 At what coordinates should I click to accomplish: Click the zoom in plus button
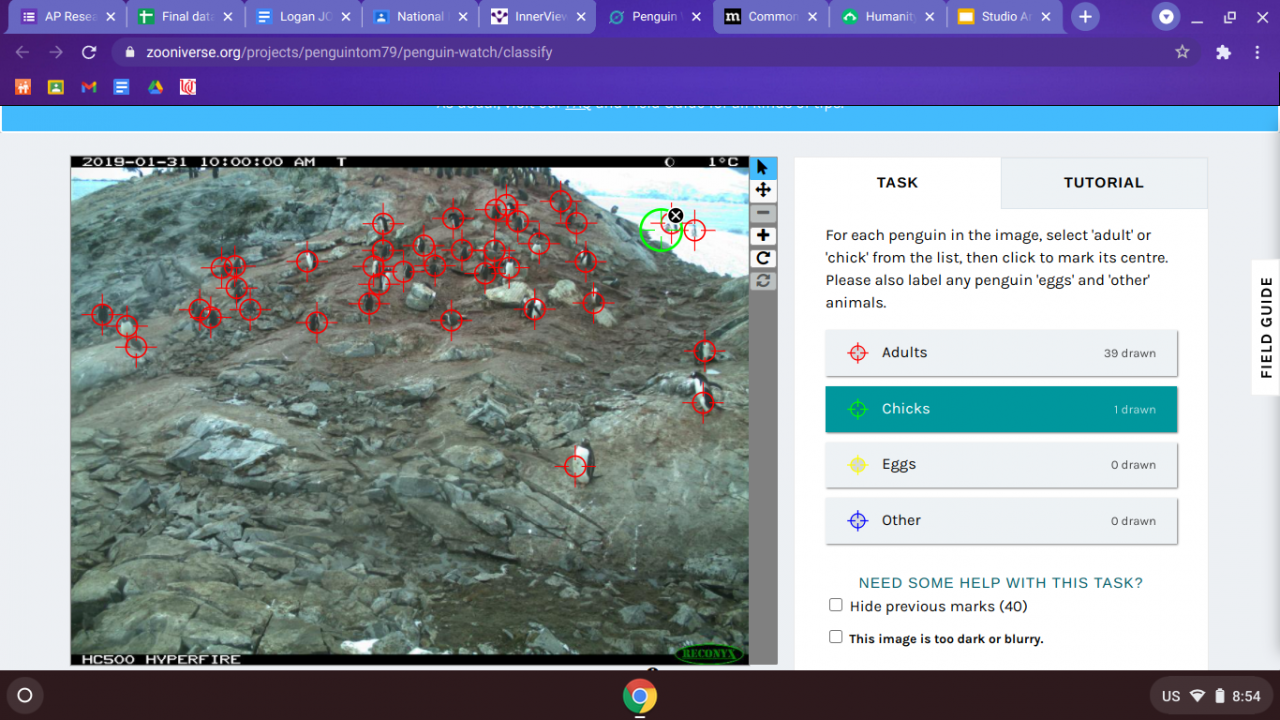tap(763, 236)
